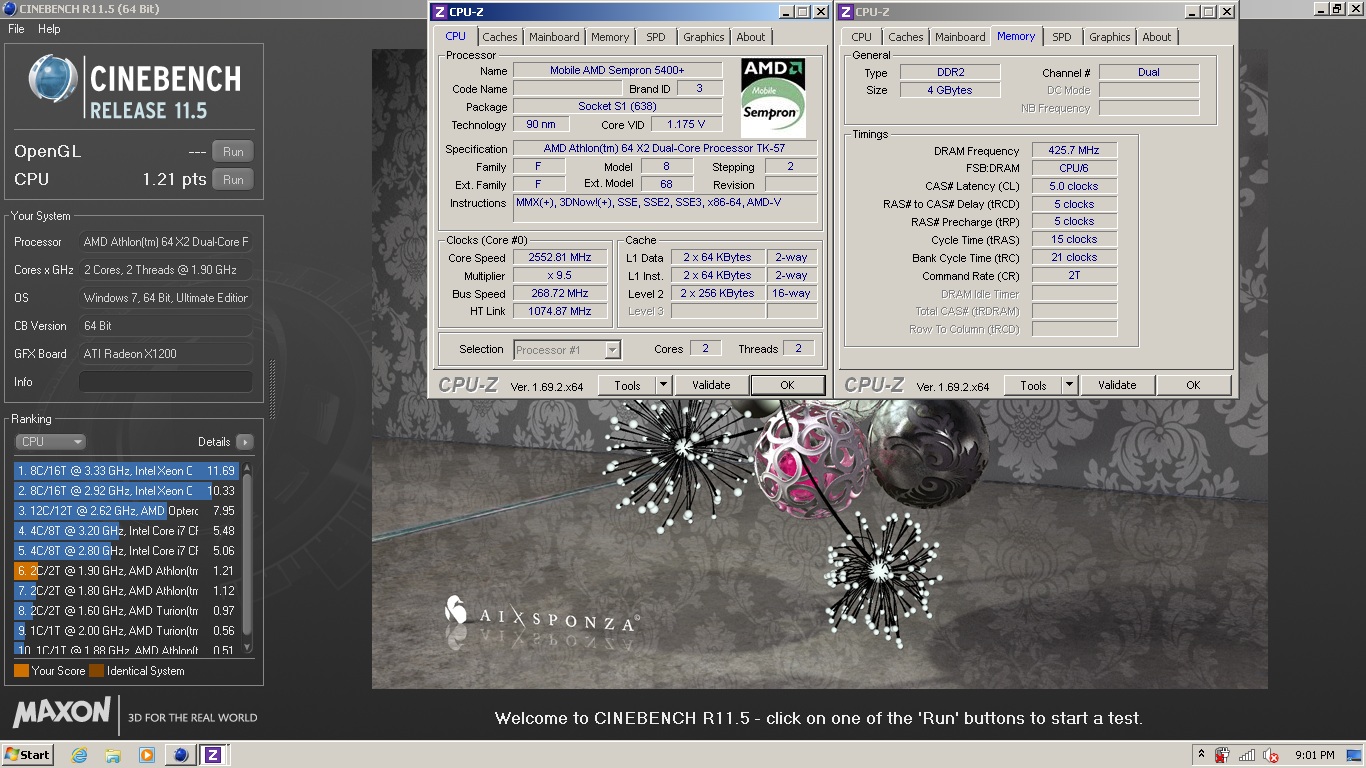The width and height of the screenshot is (1366, 768).
Task: Click Core Speed value 2552.81 MHz
Action: (x=560, y=257)
